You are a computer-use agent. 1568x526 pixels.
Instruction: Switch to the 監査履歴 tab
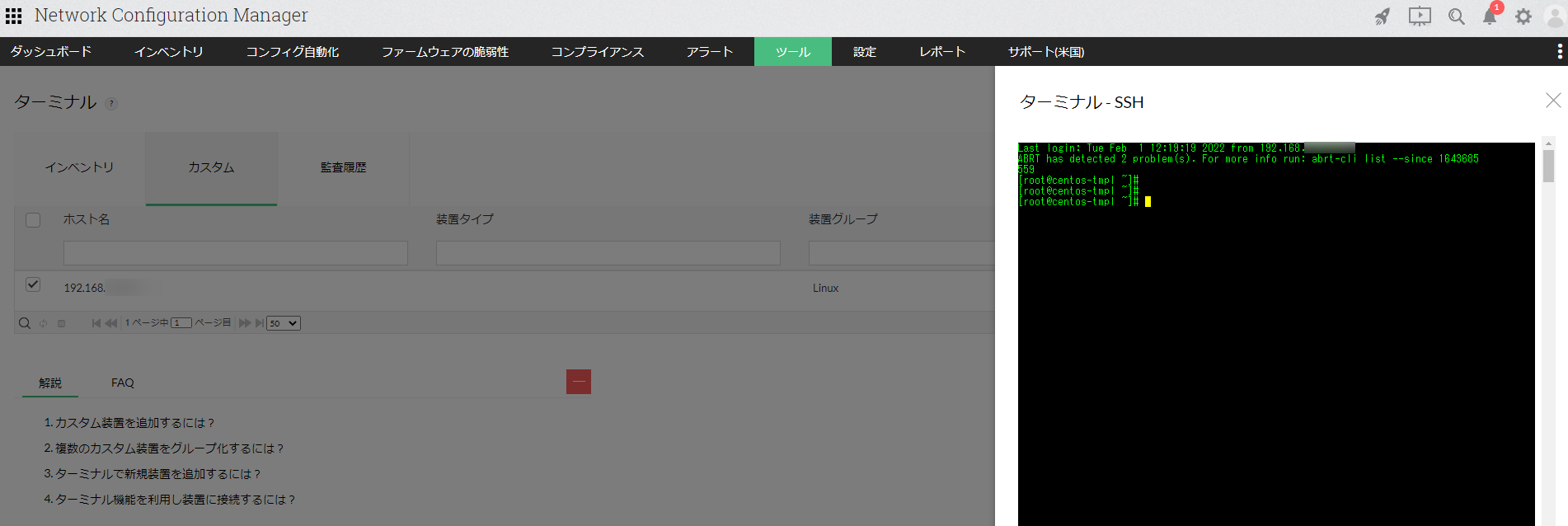[x=344, y=168]
